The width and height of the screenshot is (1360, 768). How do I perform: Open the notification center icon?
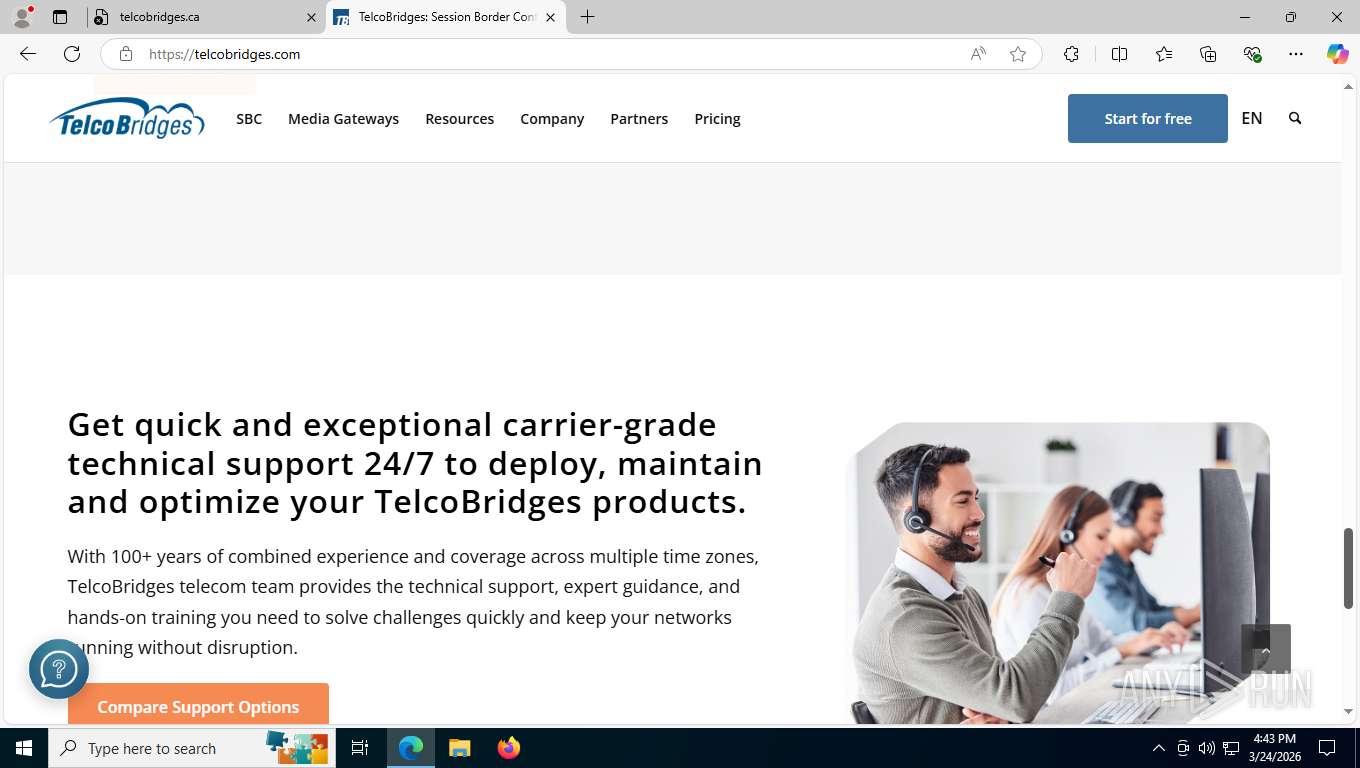tap(1327, 748)
